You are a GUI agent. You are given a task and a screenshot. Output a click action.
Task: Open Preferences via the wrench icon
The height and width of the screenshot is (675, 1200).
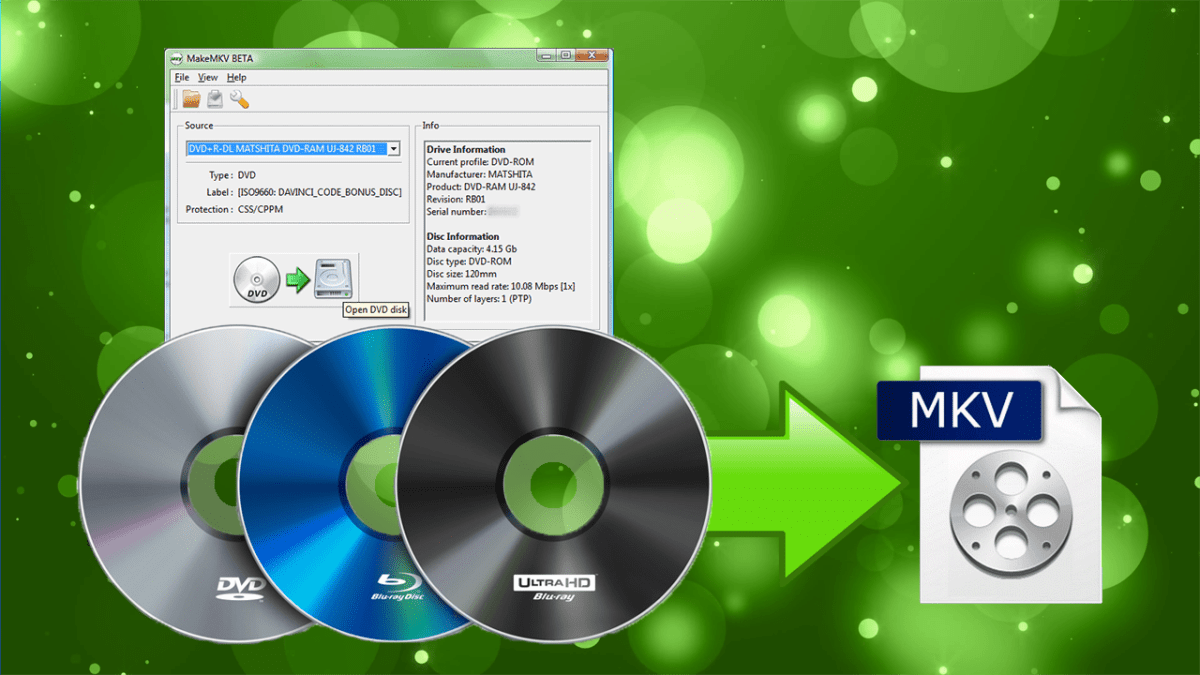click(x=239, y=99)
